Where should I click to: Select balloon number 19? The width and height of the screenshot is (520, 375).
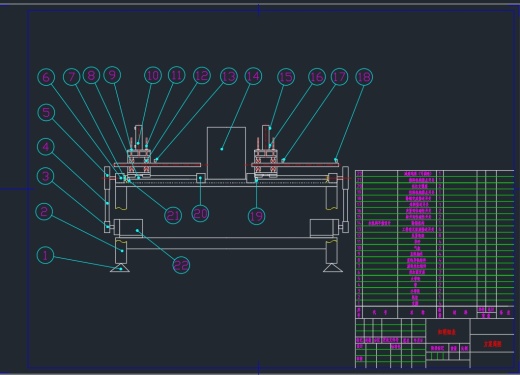click(x=256, y=216)
